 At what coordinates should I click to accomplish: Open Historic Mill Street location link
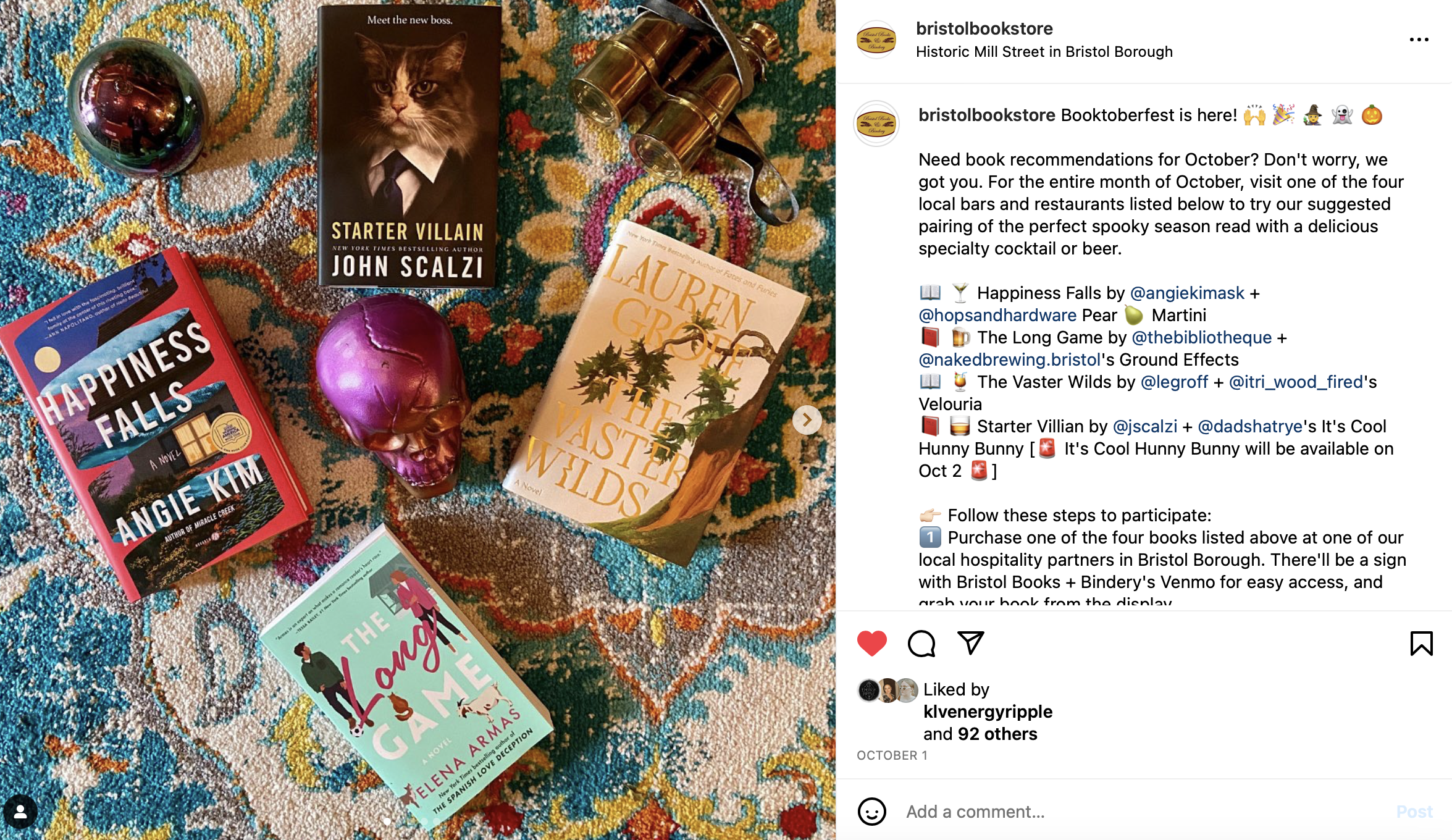coord(1044,52)
